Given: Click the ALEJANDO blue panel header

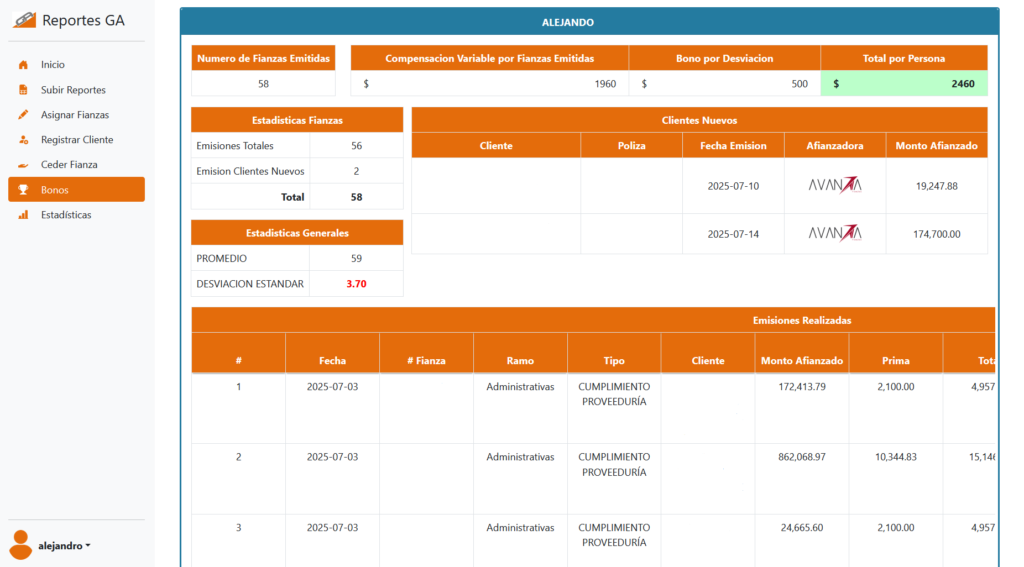Looking at the screenshot, I should point(589,21).
